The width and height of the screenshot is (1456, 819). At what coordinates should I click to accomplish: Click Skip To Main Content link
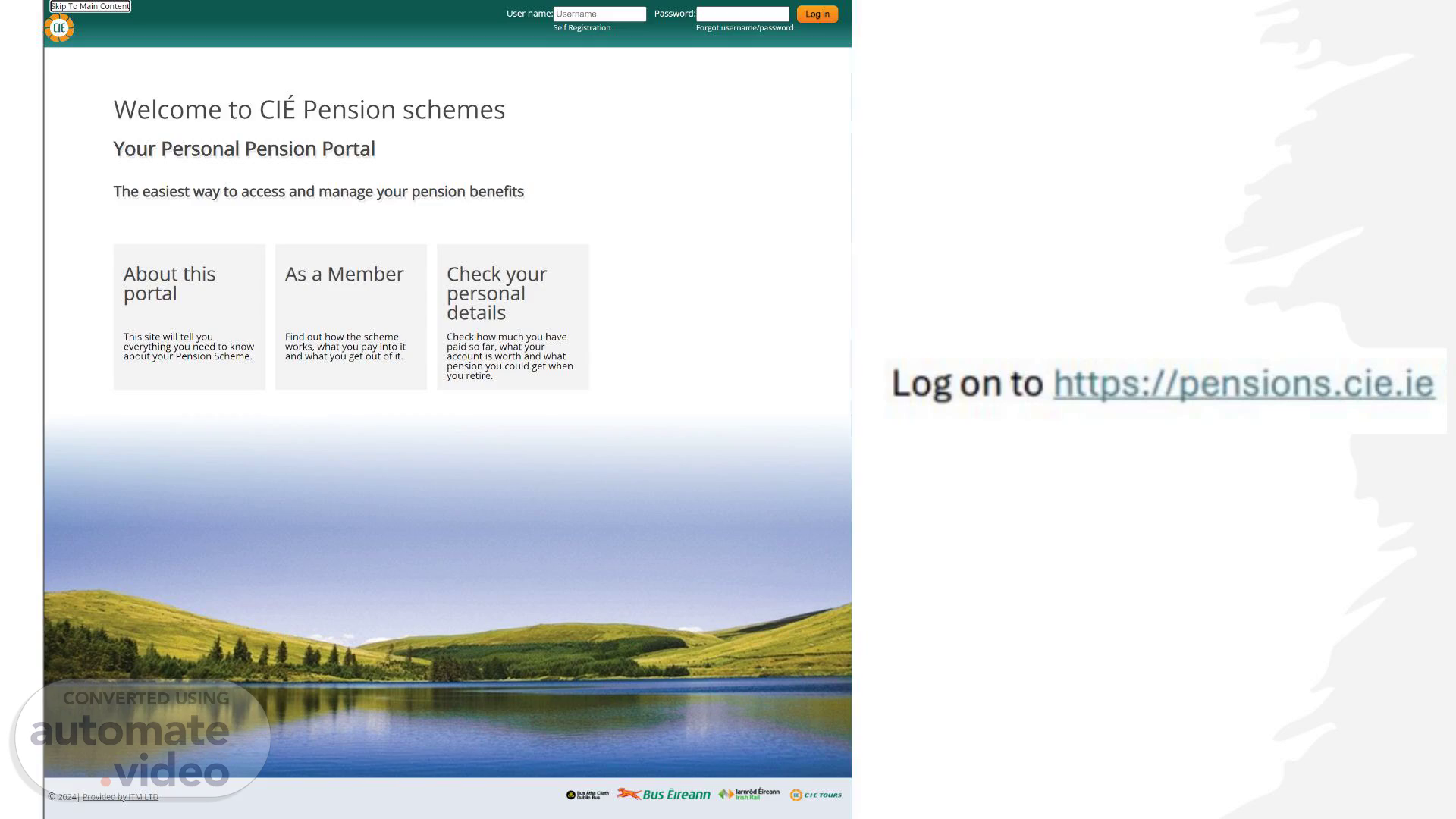pyautogui.click(x=90, y=6)
